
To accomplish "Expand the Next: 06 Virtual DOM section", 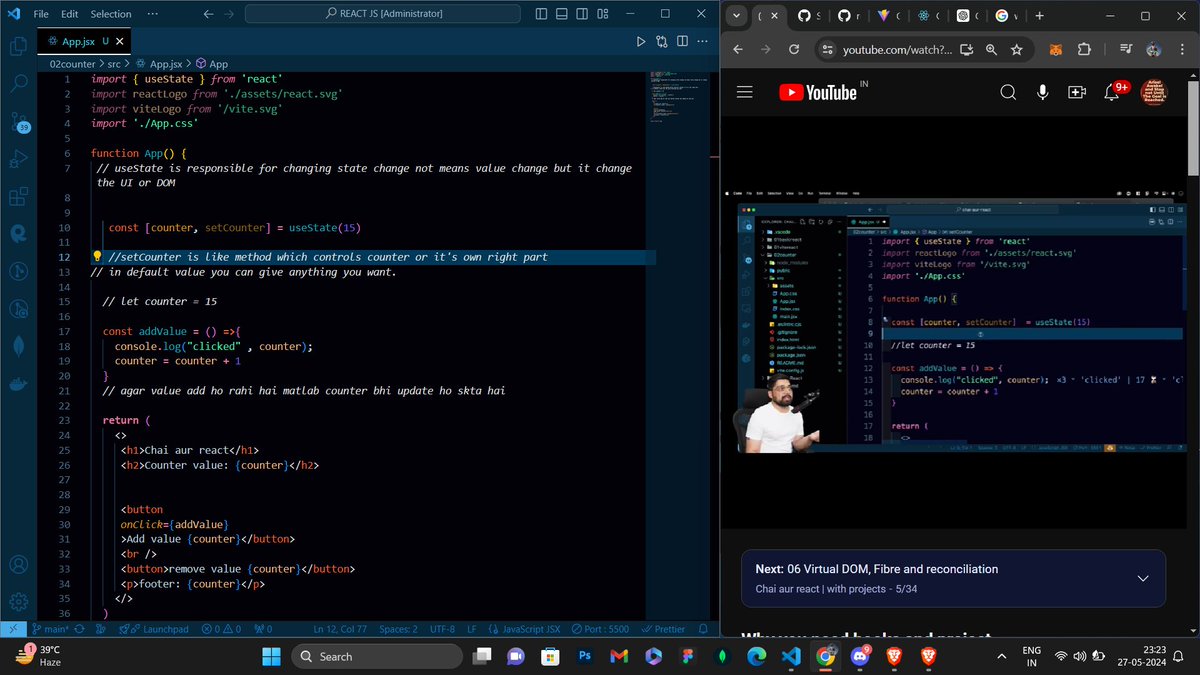I will [x=1143, y=578].
